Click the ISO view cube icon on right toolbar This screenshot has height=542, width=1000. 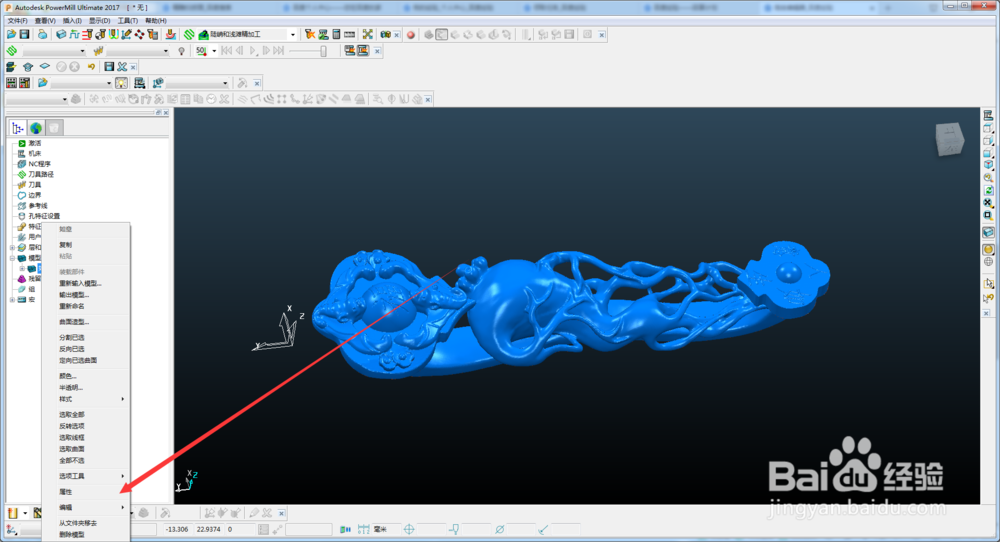tap(988, 165)
